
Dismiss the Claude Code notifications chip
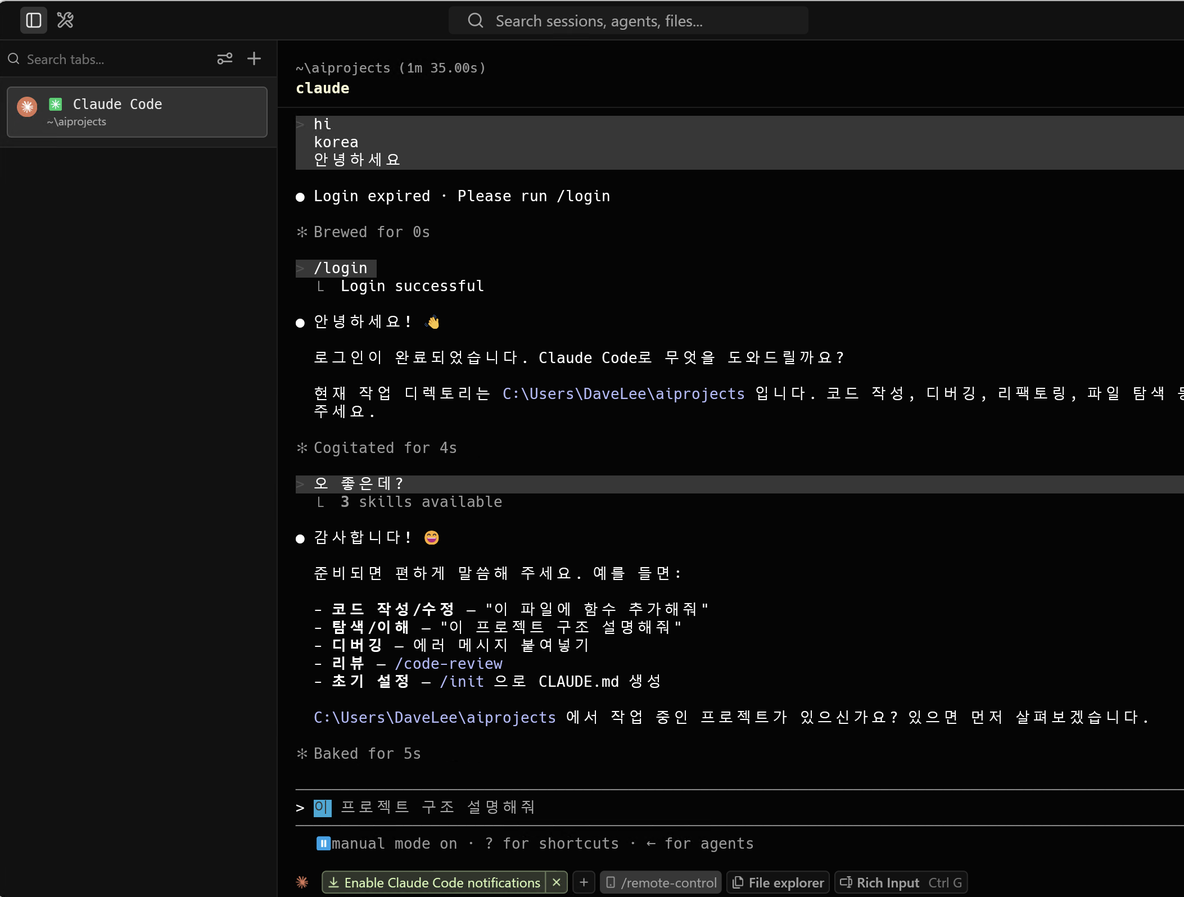pyautogui.click(x=557, y=883)
